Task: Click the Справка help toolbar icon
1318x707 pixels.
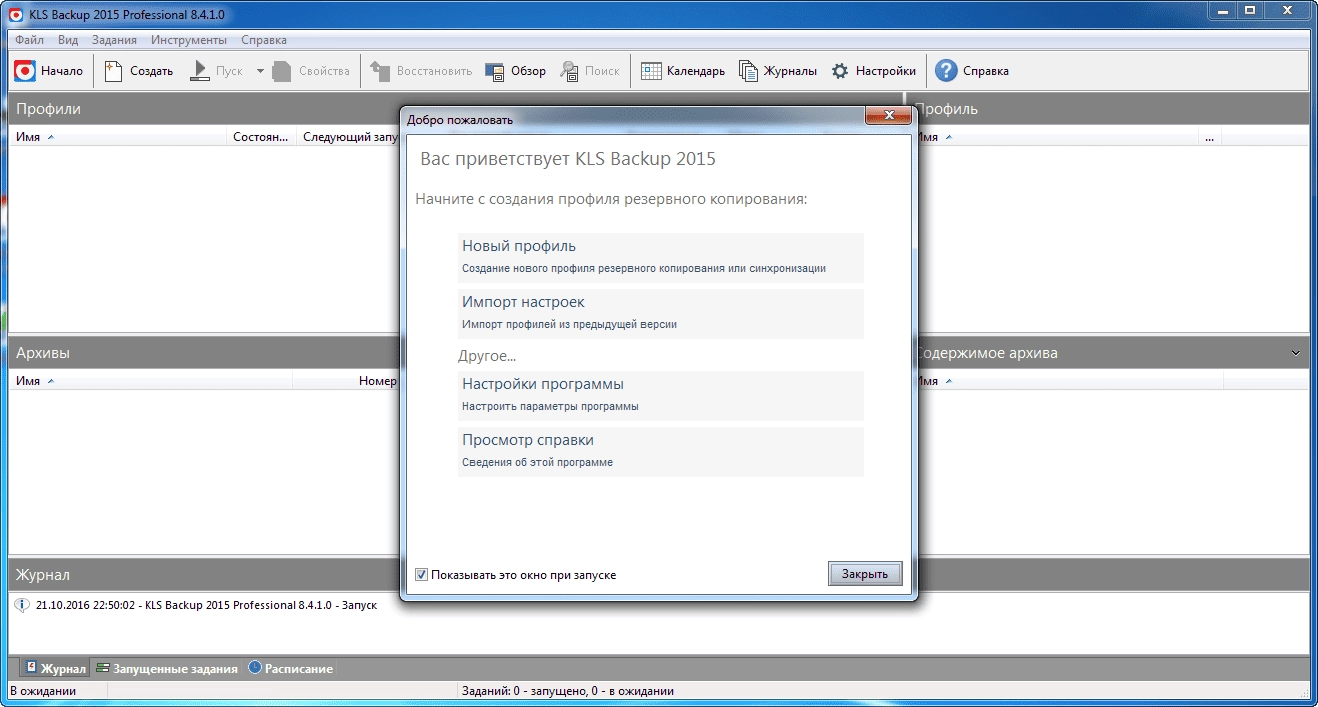Action: tap(946, 71)
